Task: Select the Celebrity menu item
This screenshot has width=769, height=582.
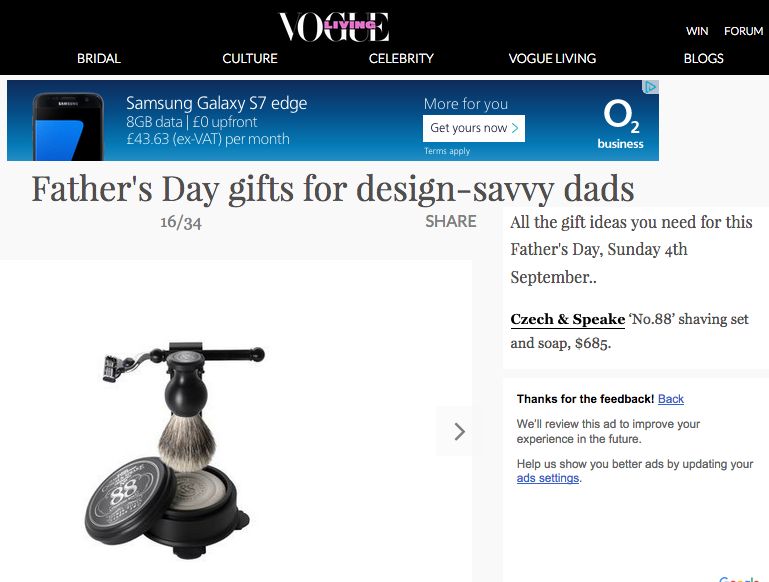Action: [401, 58]
